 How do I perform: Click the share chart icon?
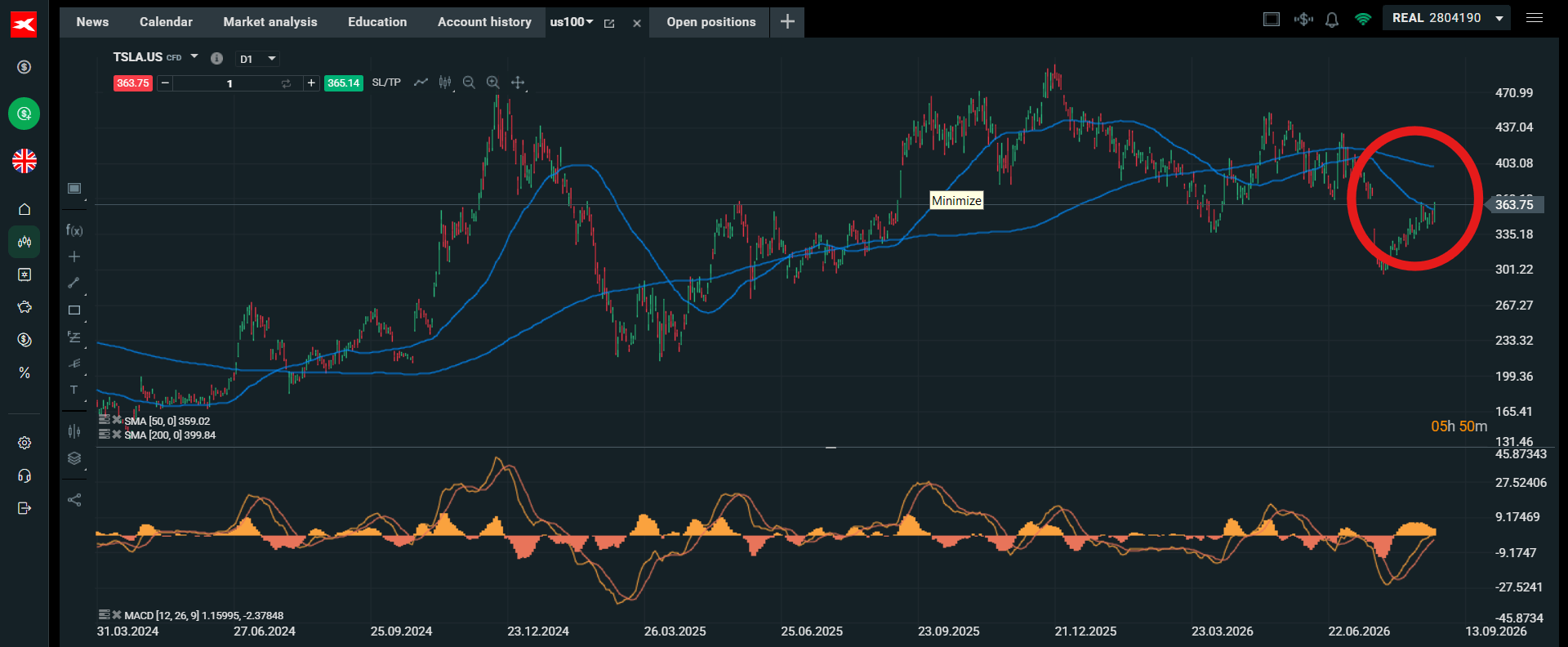click(x=74, y=500)
